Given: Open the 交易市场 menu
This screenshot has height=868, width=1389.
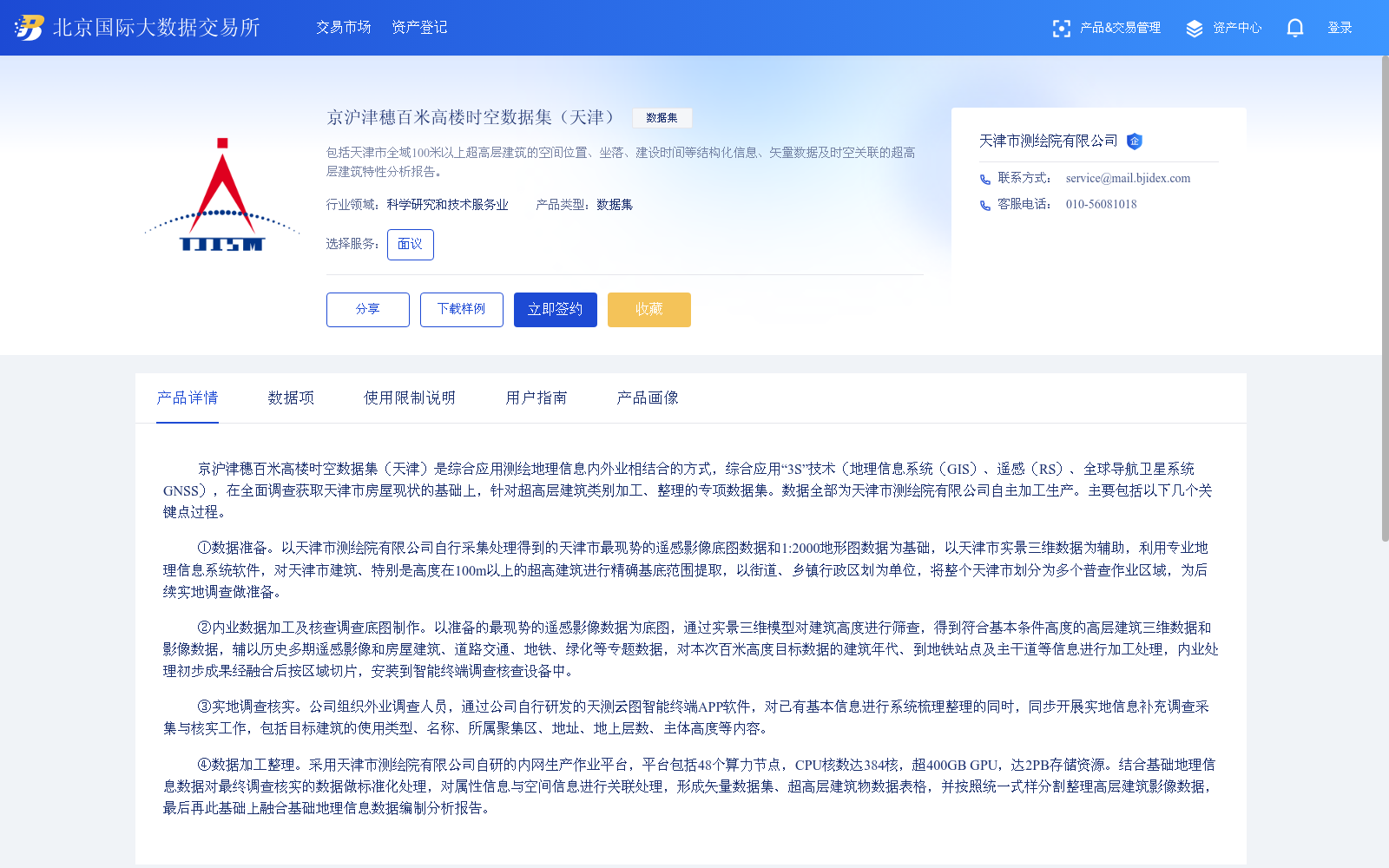Looking at the screenshot, I should pyautogui.click(x=344, y=28).
